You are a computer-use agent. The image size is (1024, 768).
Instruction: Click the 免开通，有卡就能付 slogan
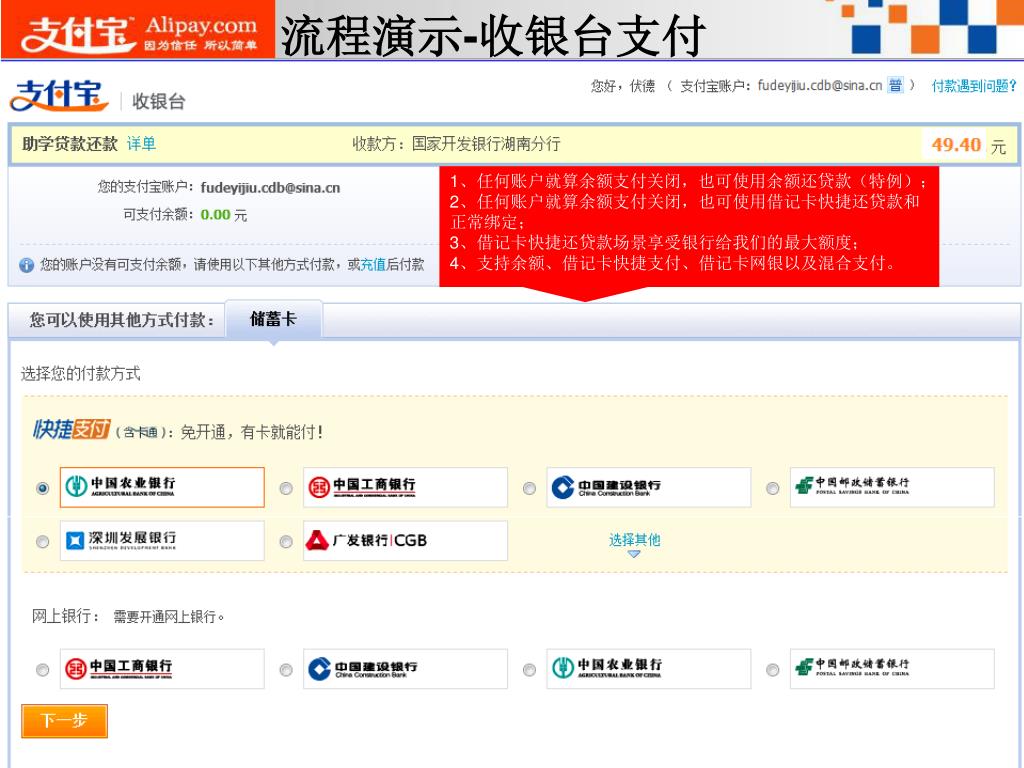251,432
